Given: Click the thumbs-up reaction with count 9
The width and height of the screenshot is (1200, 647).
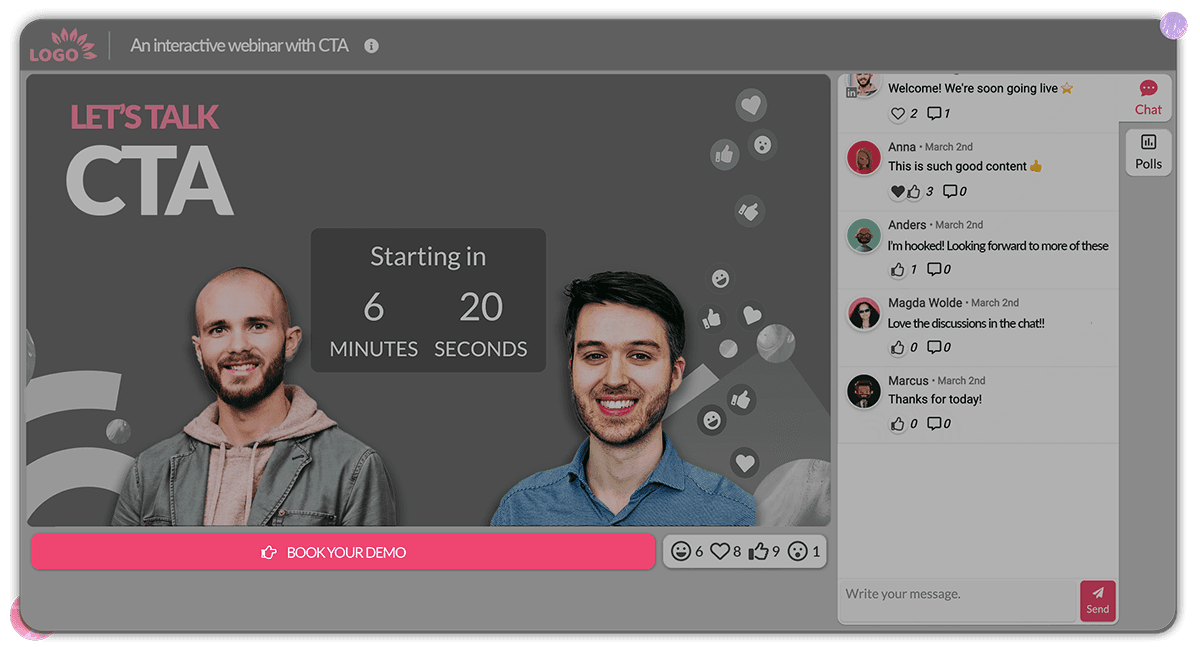Looking at the screenshot, I should point(759,551).
